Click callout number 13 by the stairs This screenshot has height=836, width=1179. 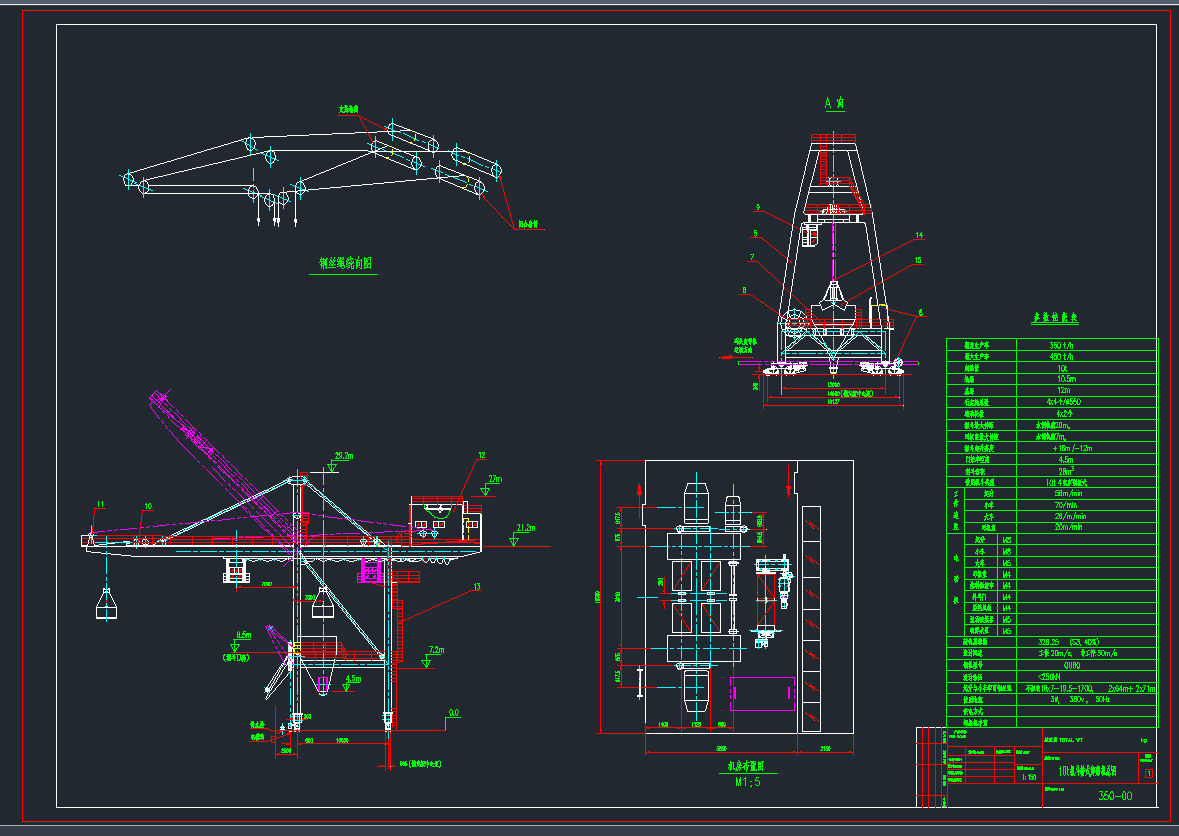(x=476, y=586)
